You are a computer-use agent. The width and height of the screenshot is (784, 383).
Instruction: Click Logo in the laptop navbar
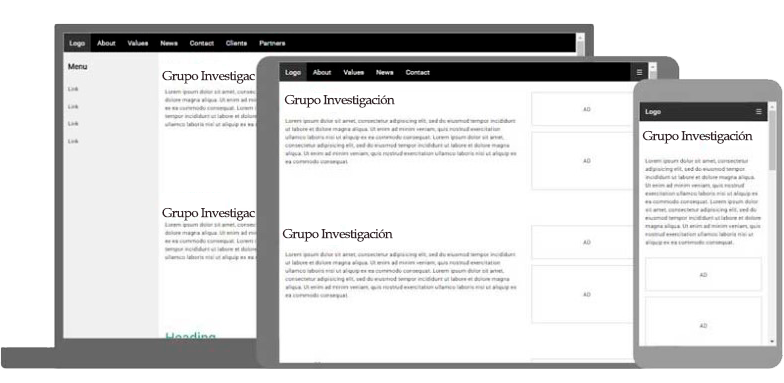pyautogui.click(x=77, y=43)
